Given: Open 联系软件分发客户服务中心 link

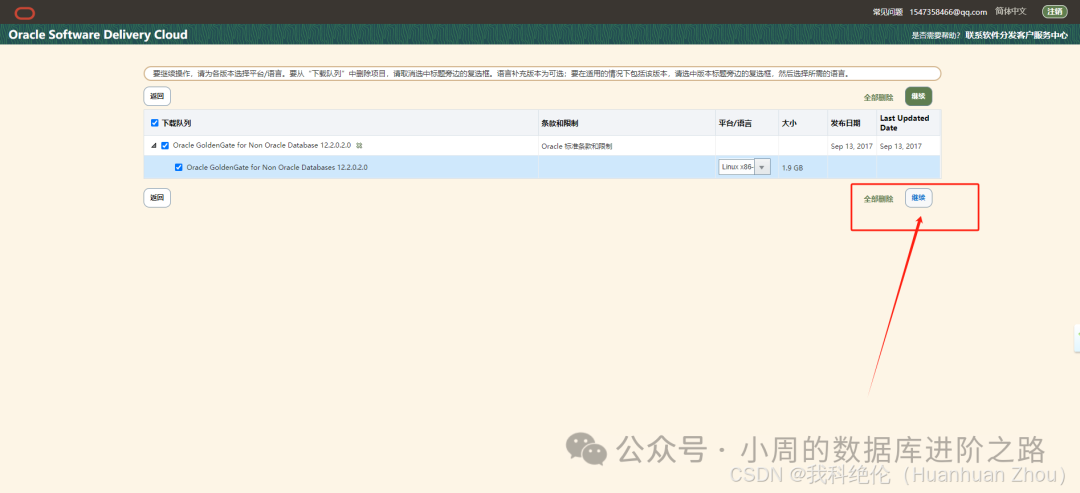Looking at the screenshot, I should click(x=1016, y=35).
